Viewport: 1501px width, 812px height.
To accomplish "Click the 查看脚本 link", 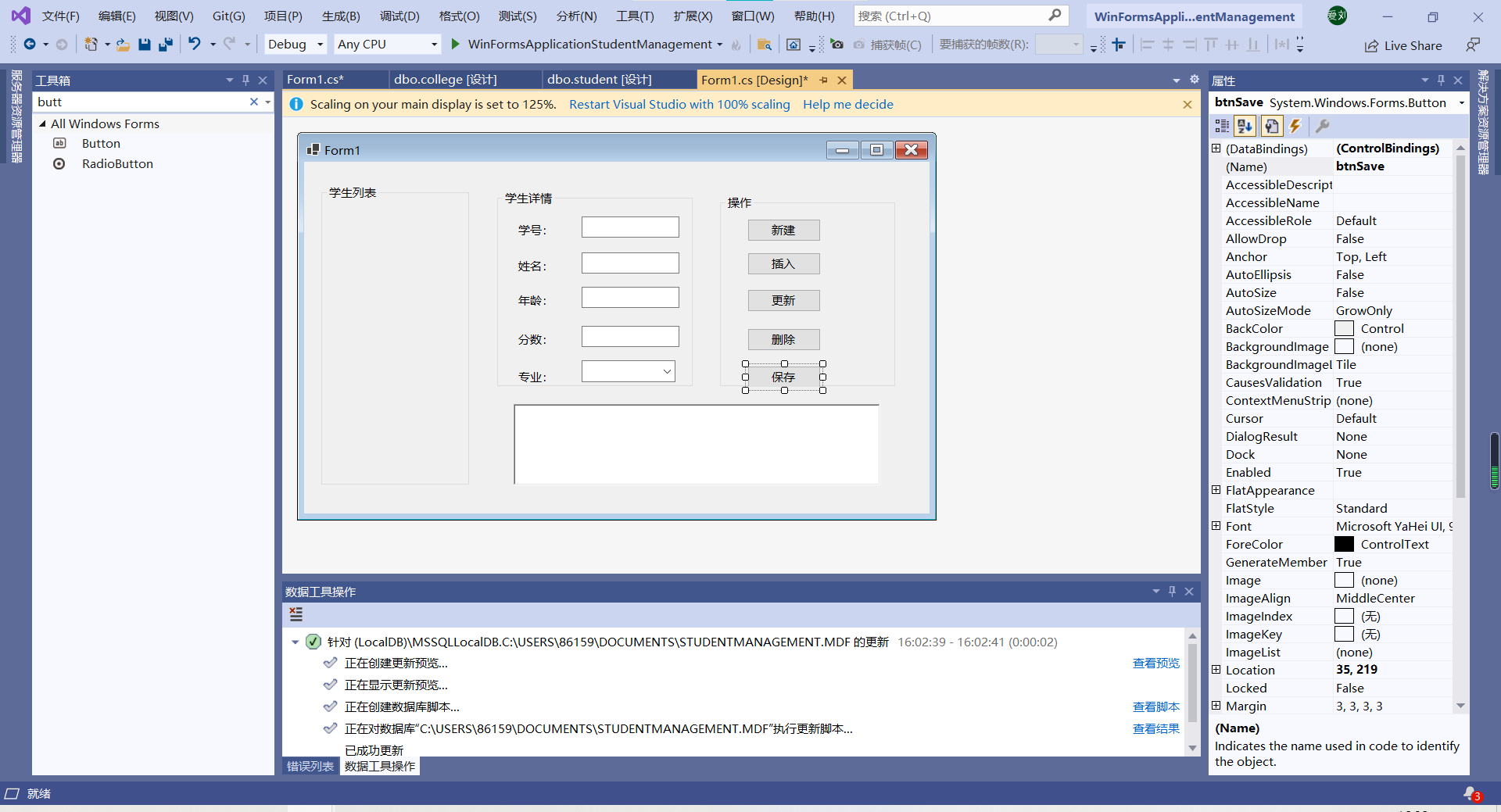I will pyautogui.click(x=1156, y=707).
